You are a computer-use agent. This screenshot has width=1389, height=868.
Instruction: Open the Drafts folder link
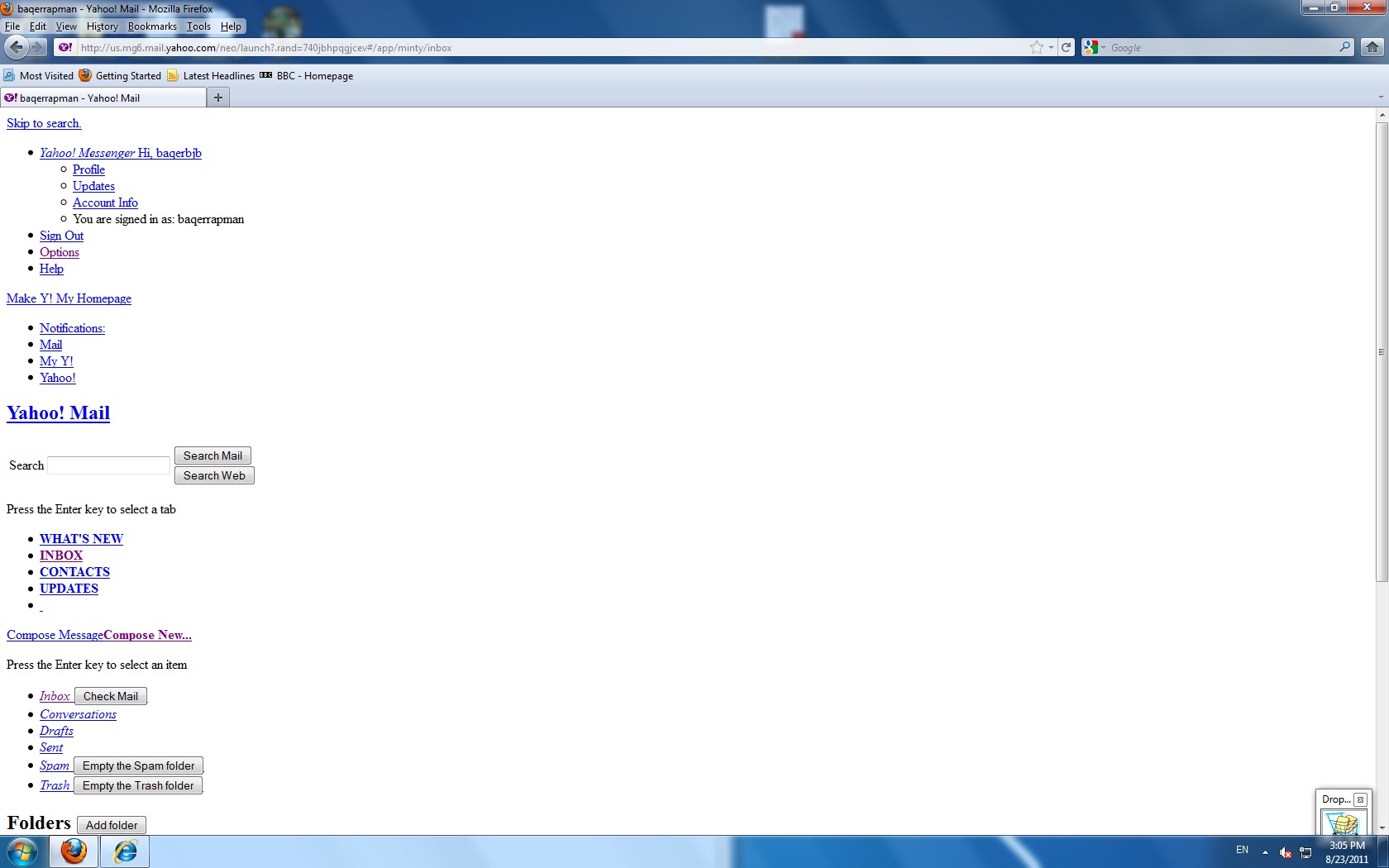coord(56,731)
